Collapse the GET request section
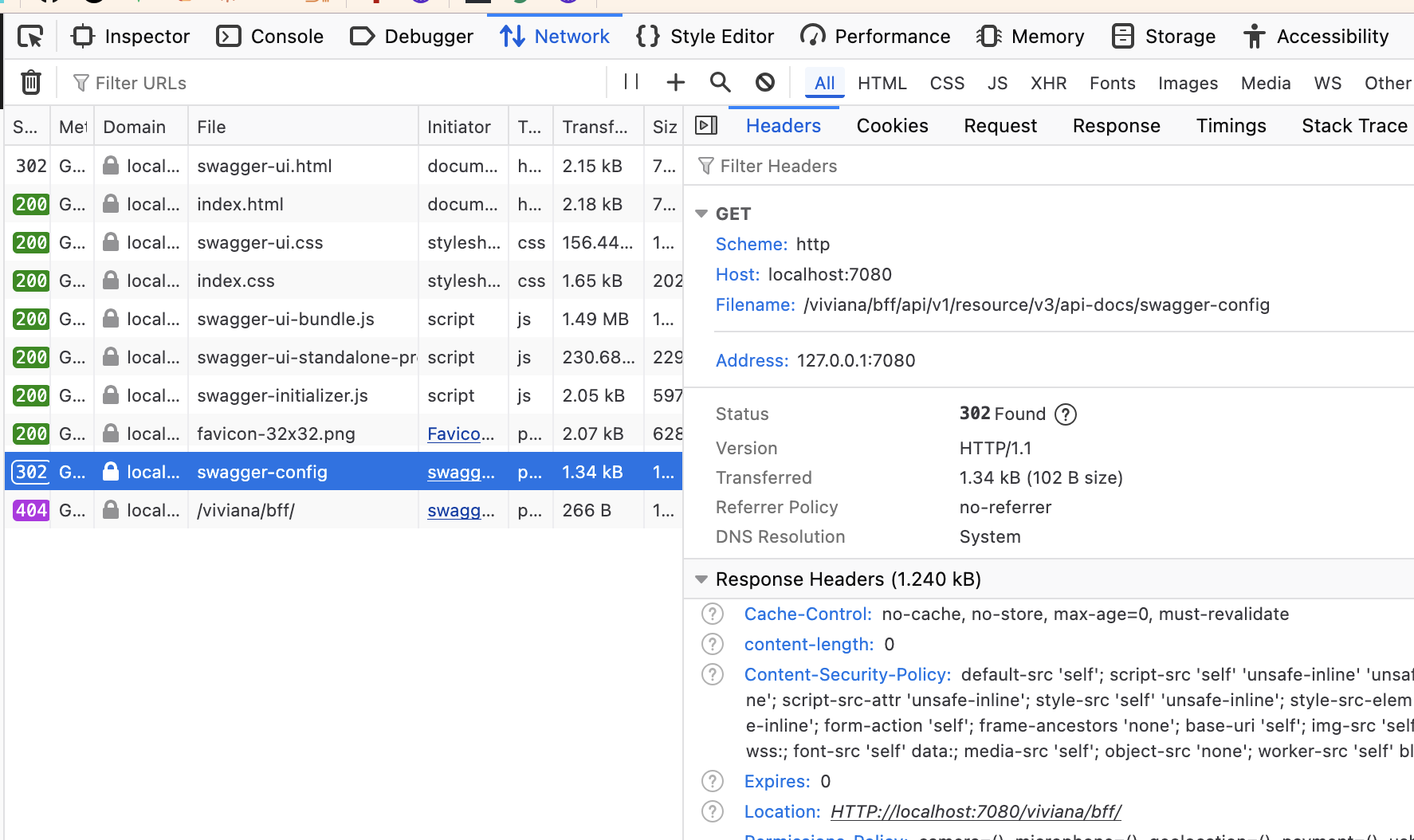Screen dimensions: 1414x840 tap(701, 214)
